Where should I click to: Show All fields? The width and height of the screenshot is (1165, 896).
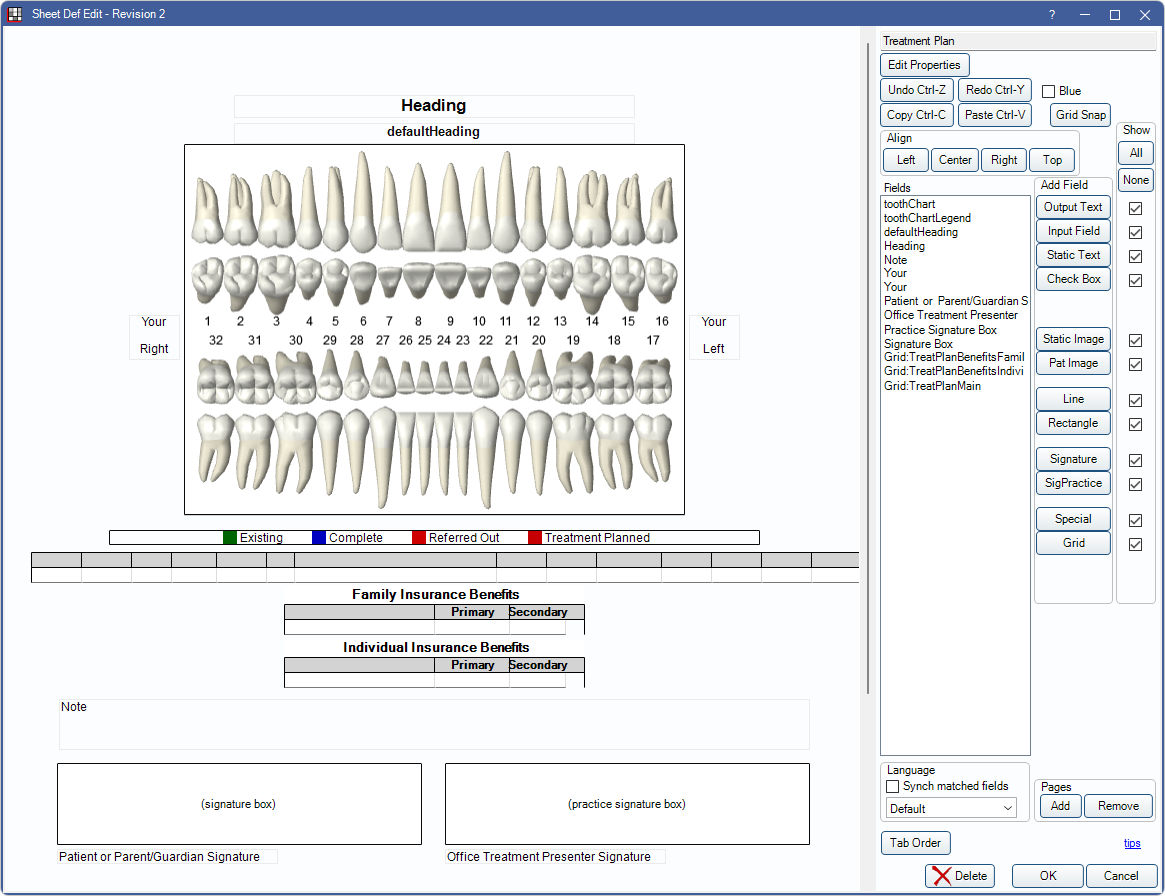1135,152
